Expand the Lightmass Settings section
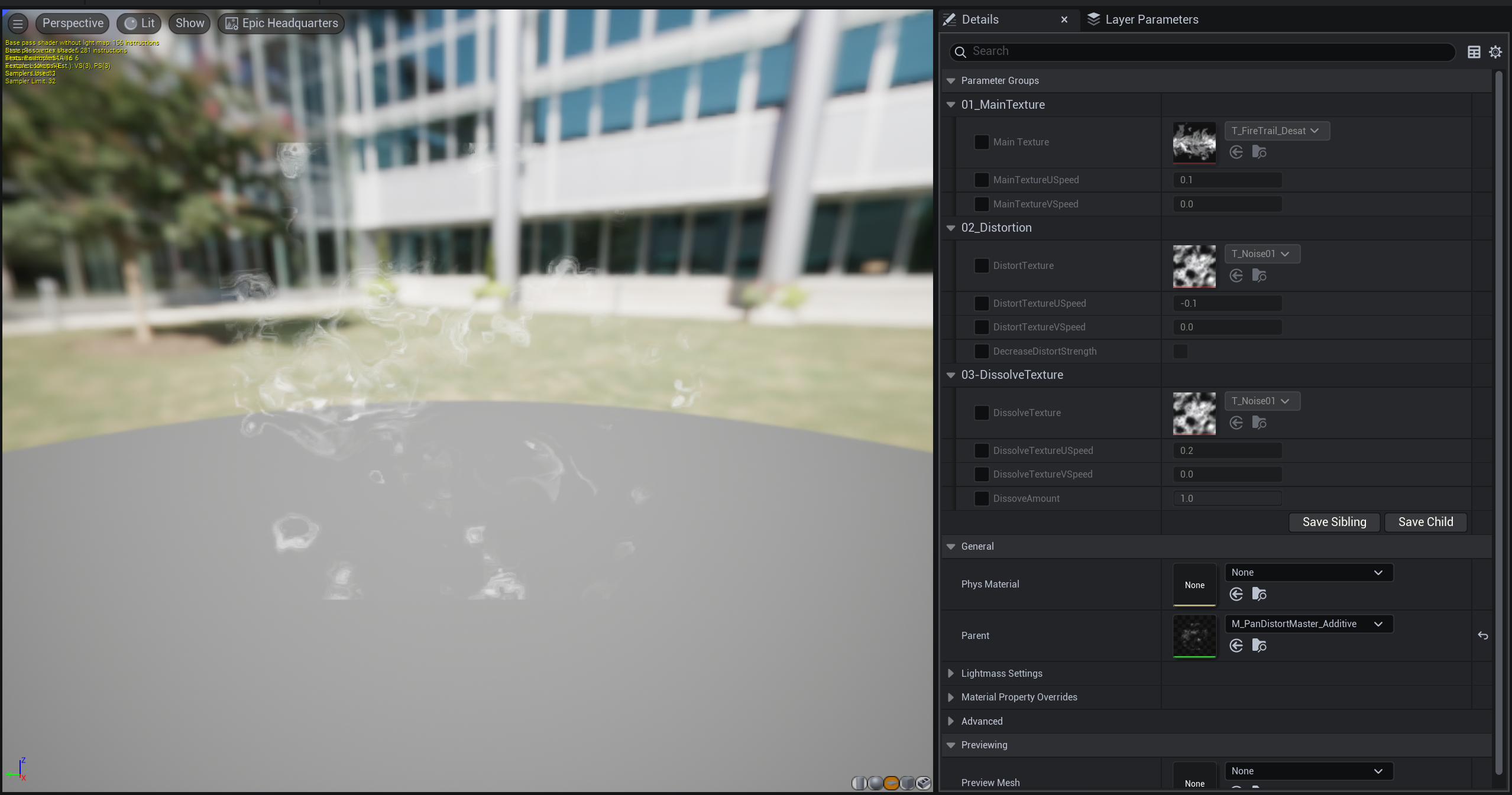Image resolution: width=1512 pixels, height=795 pixels. click(x=950, y=673)
